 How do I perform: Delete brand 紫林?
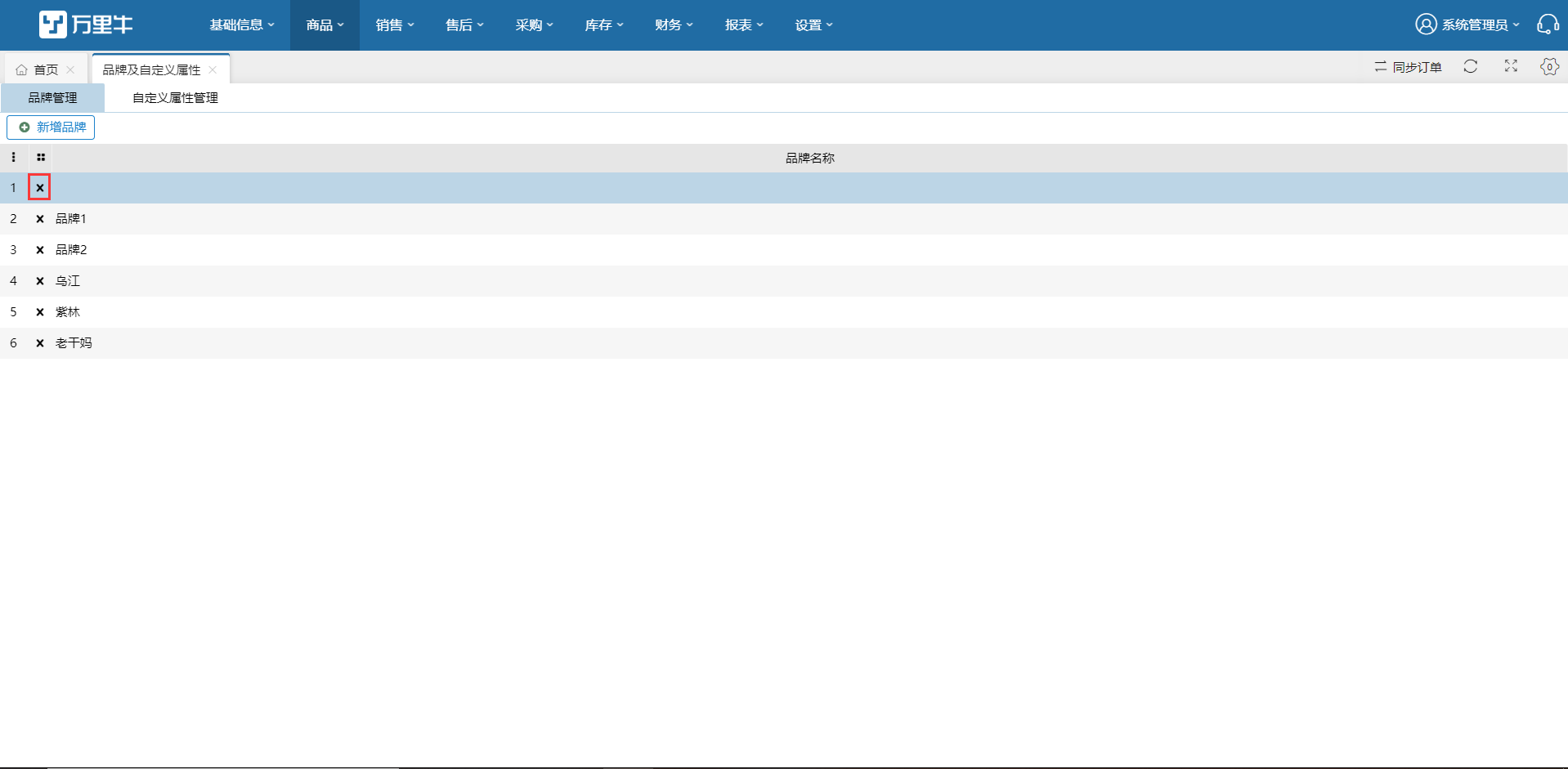[40, 311]
